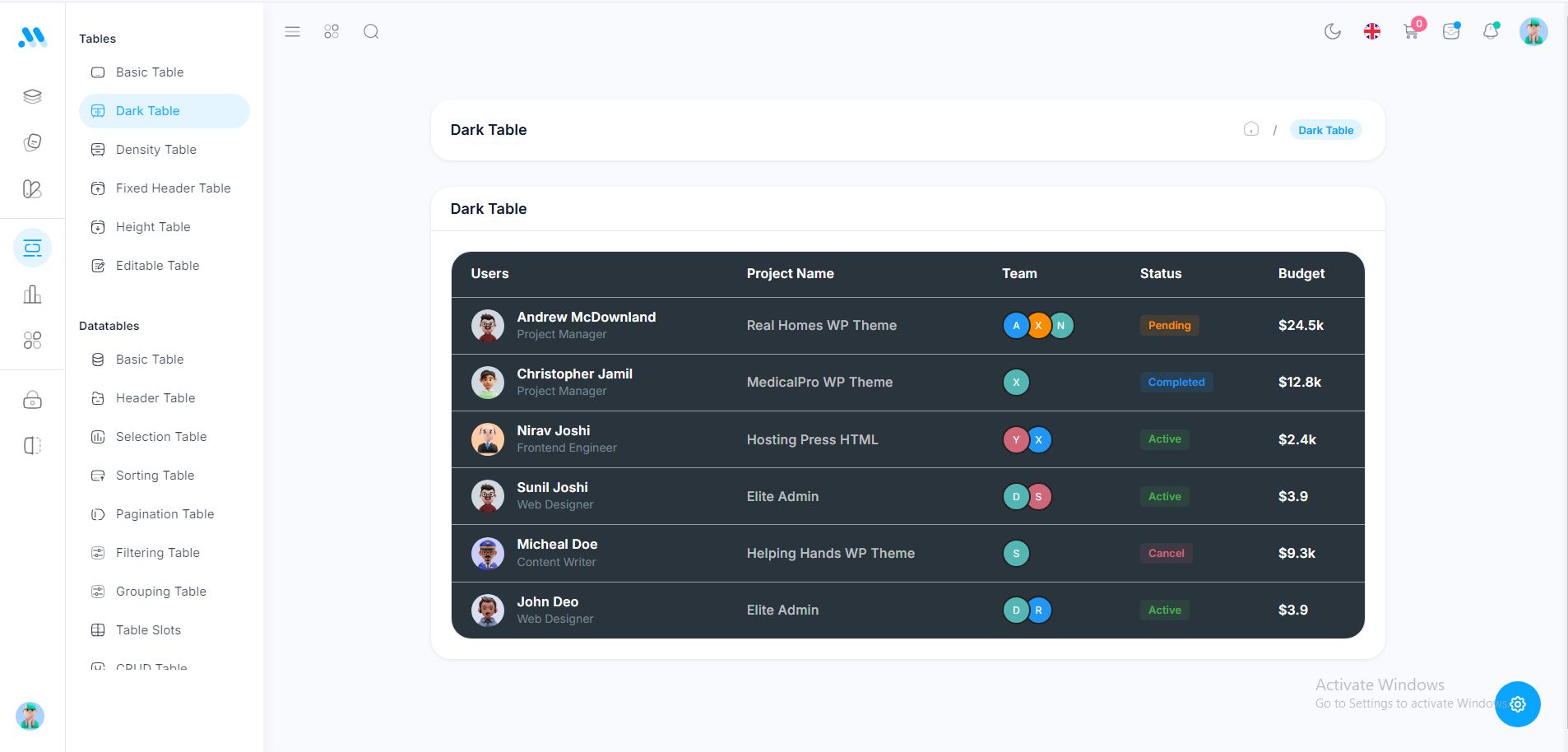
Task: Open the notifications bell
Action: point(1491,32)
